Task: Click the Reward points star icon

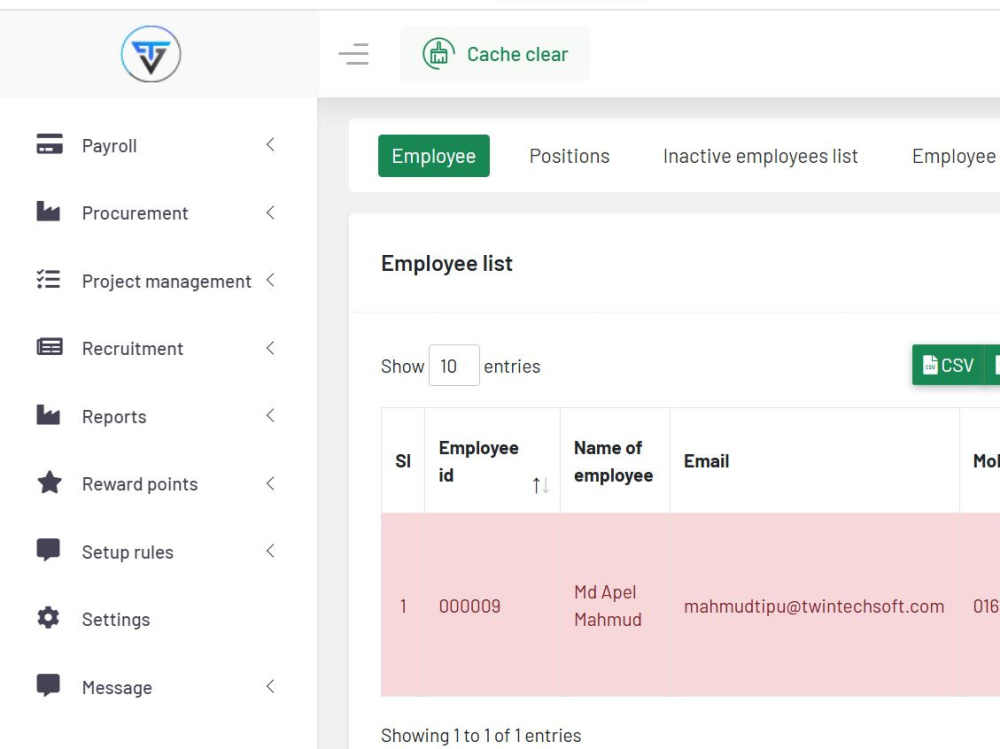Action: [49, 482]
